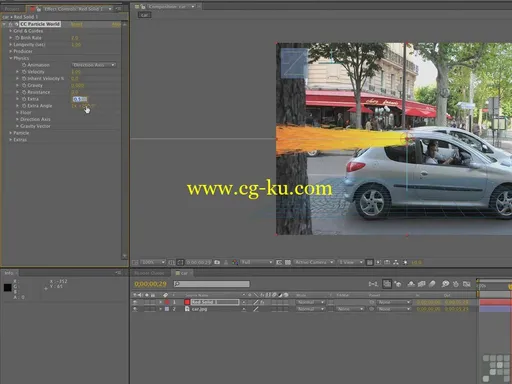Switch to the Project tab

(x=12, y=9)
